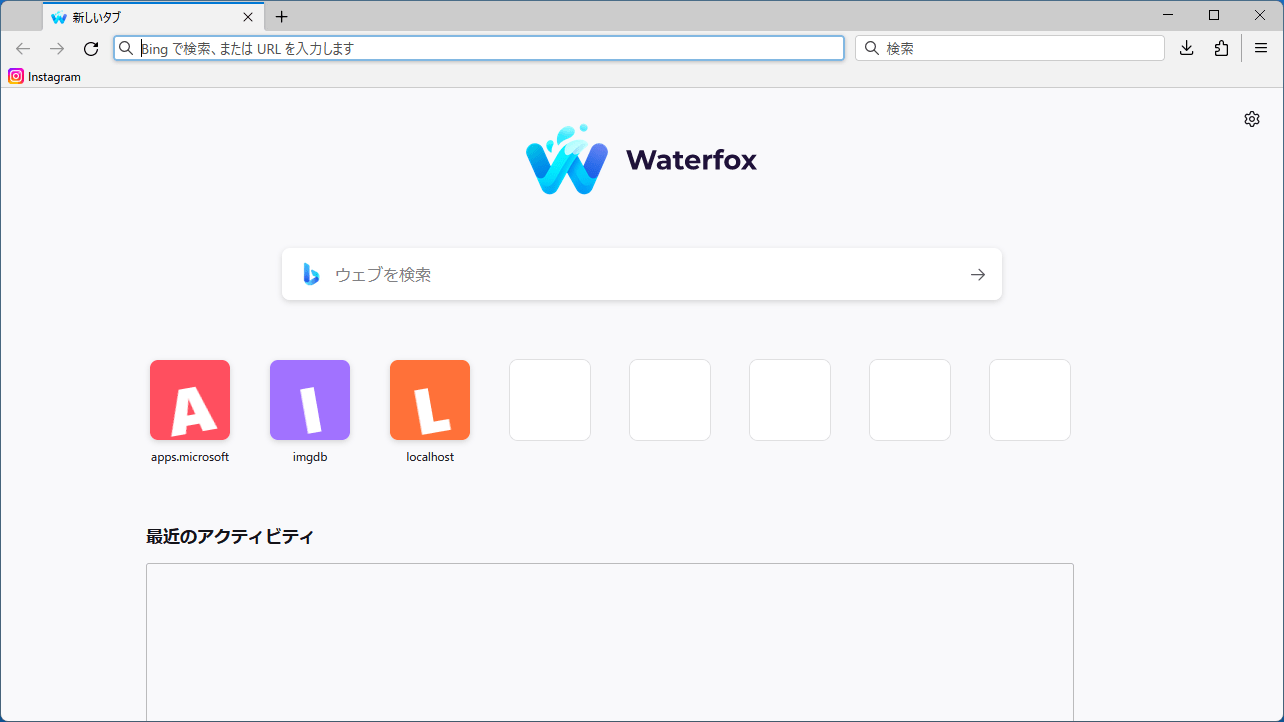Viewport: 1284px width, 722px height.
Task: Open the Instagram bookmark
Action: click(45, 76)
